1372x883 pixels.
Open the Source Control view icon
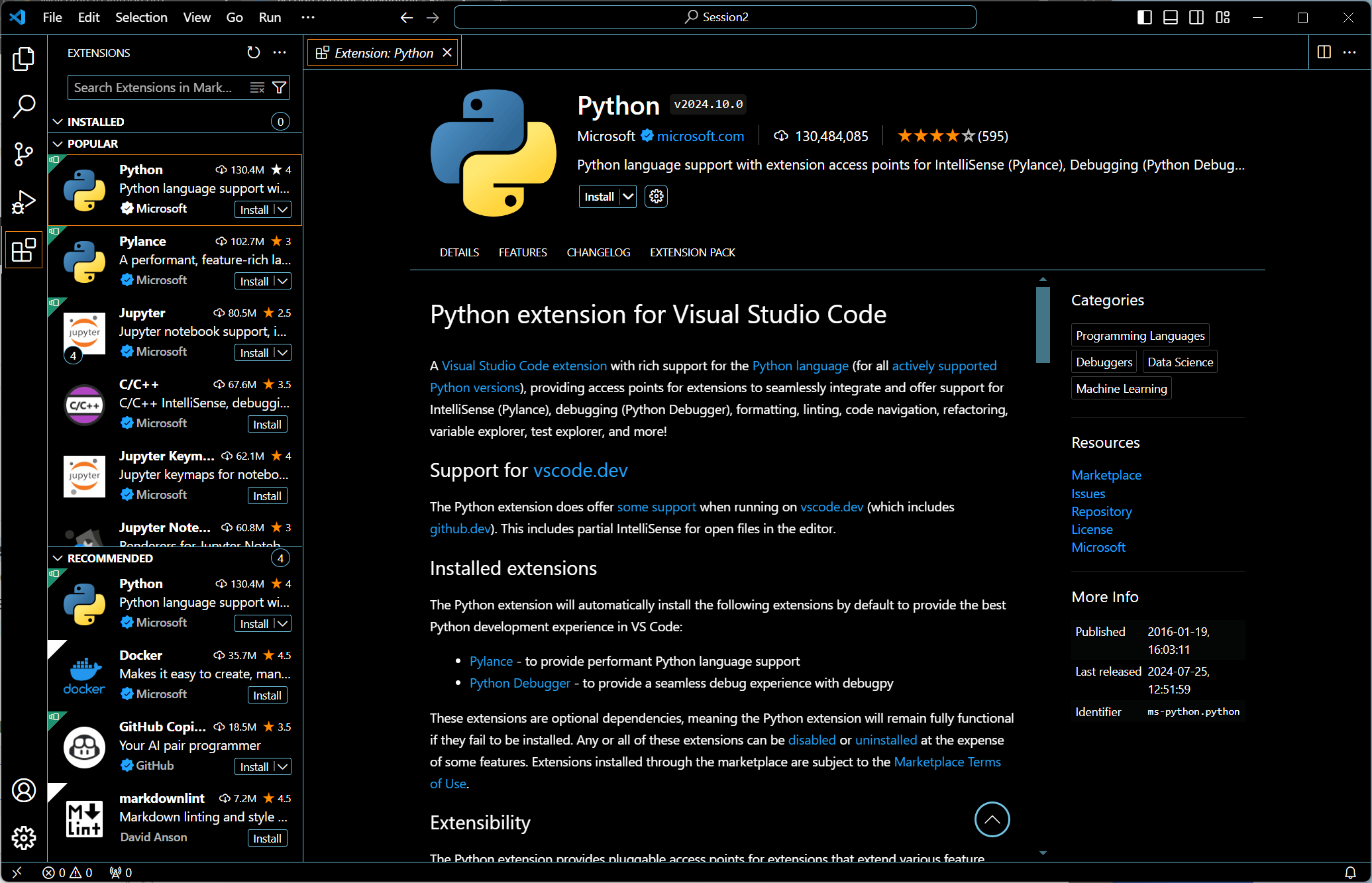pyautogui.click(x=24, y=154)
